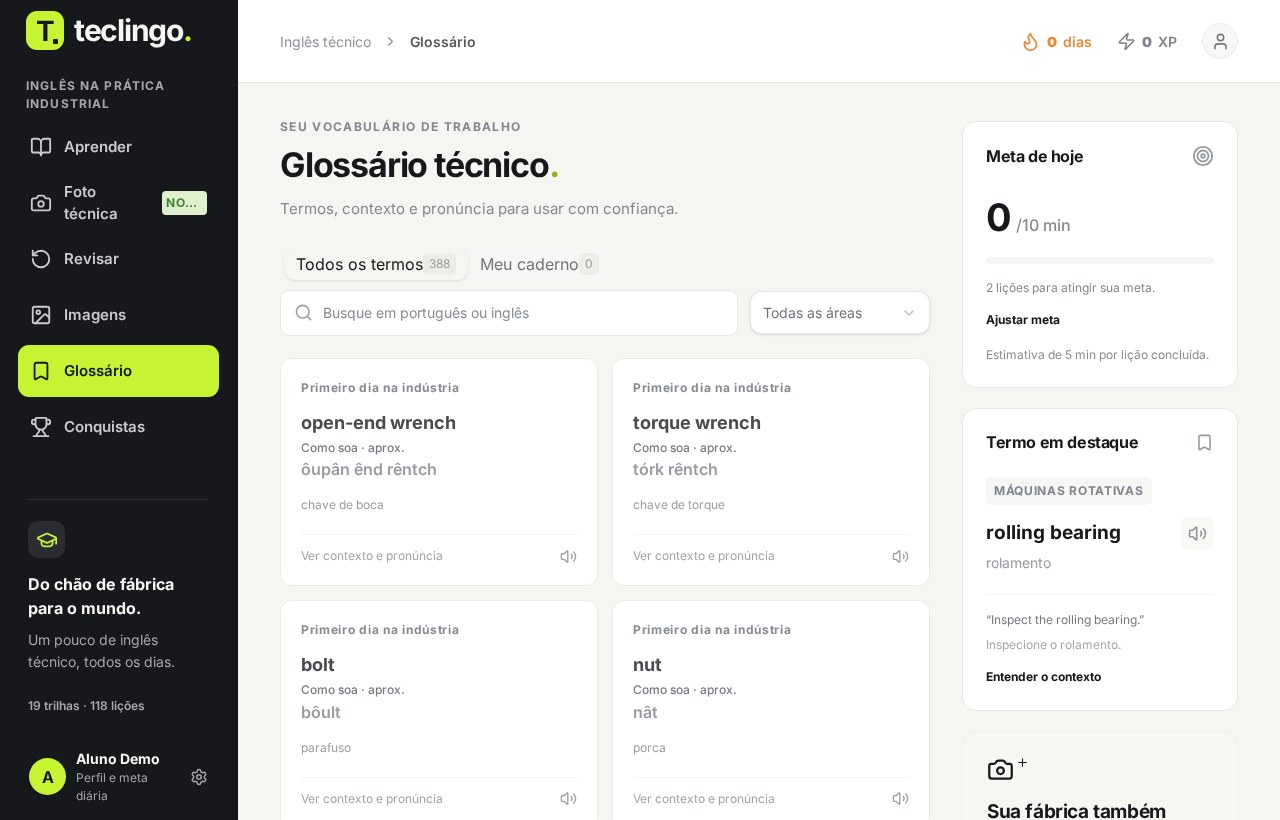Play audio for rolling bearing
Image resolution: width=1280 pixels, height=820 pixels.
point(1197,534)
